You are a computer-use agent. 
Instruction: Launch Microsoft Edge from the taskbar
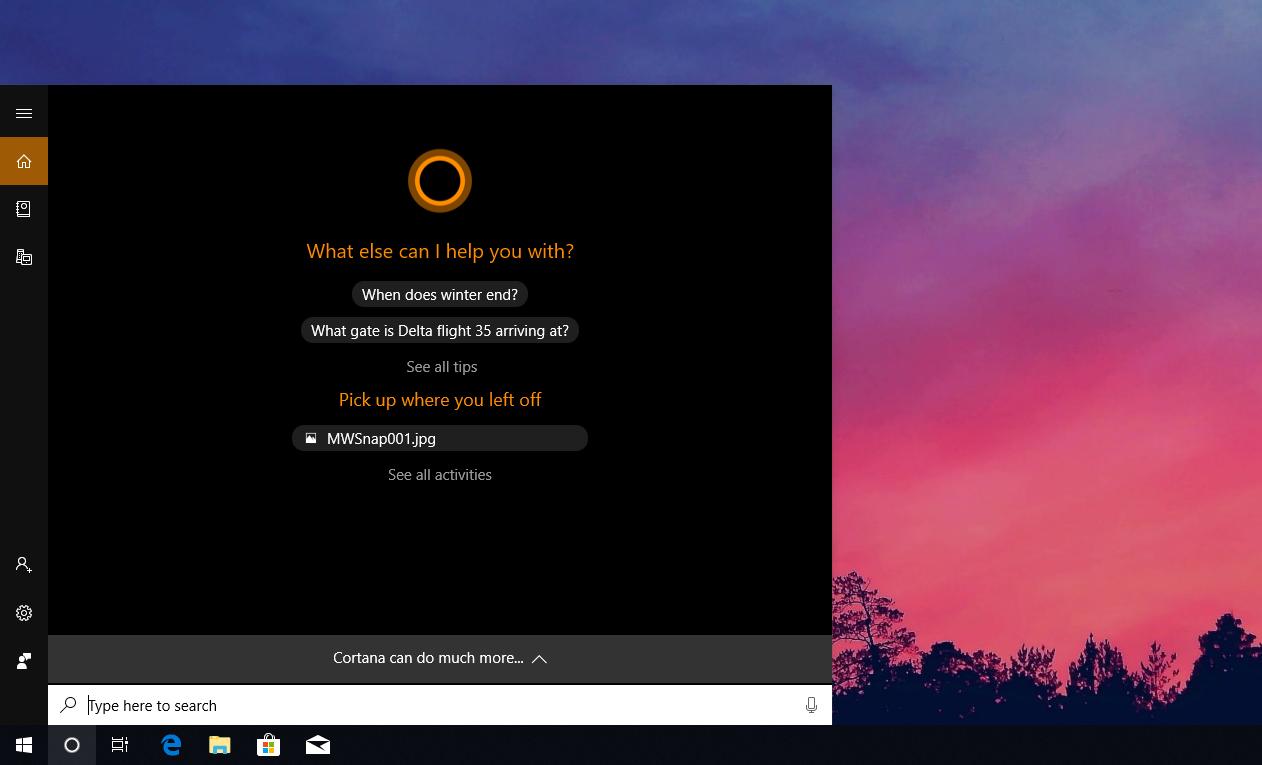pyautogui.click(x=171, y=745)
